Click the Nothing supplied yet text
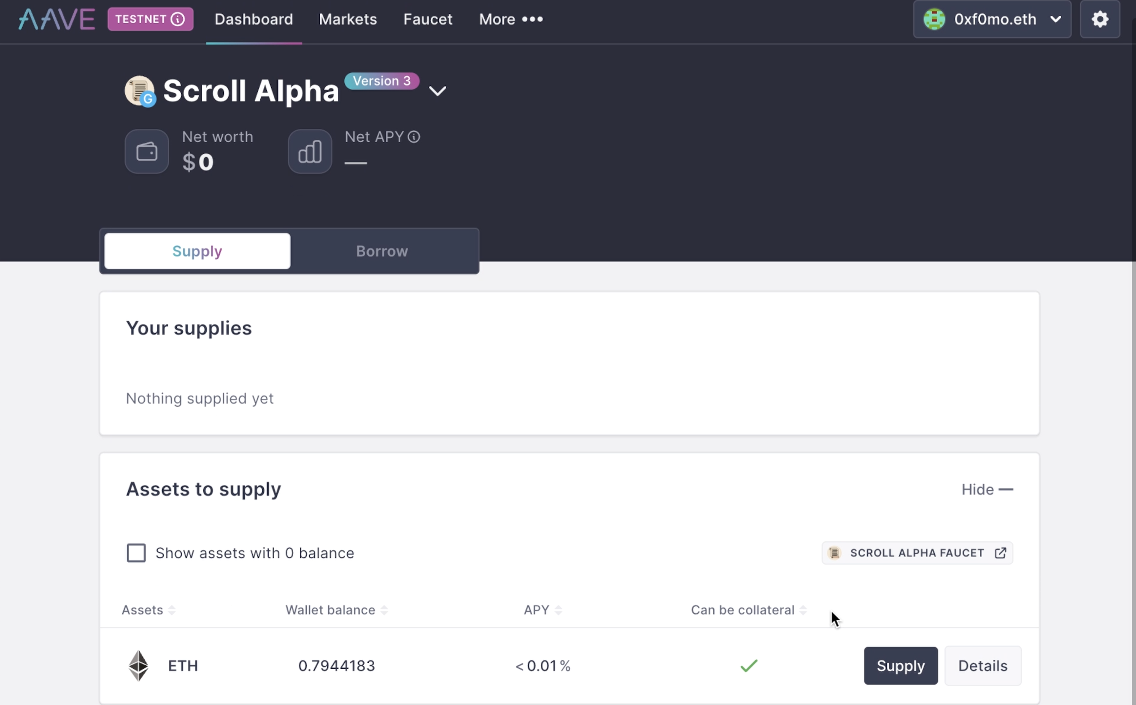Image resolution: width=1136 pixels, height=705 pixels. (200, 399)
